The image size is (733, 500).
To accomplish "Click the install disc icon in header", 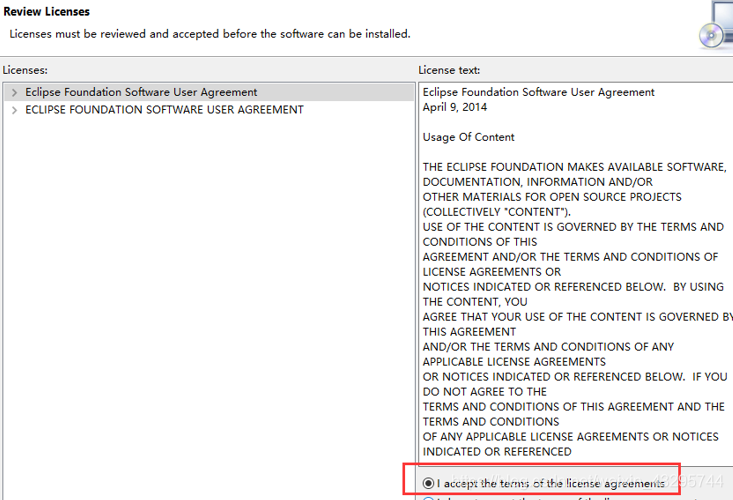I will pyautogui.click(x=716, y=26).
